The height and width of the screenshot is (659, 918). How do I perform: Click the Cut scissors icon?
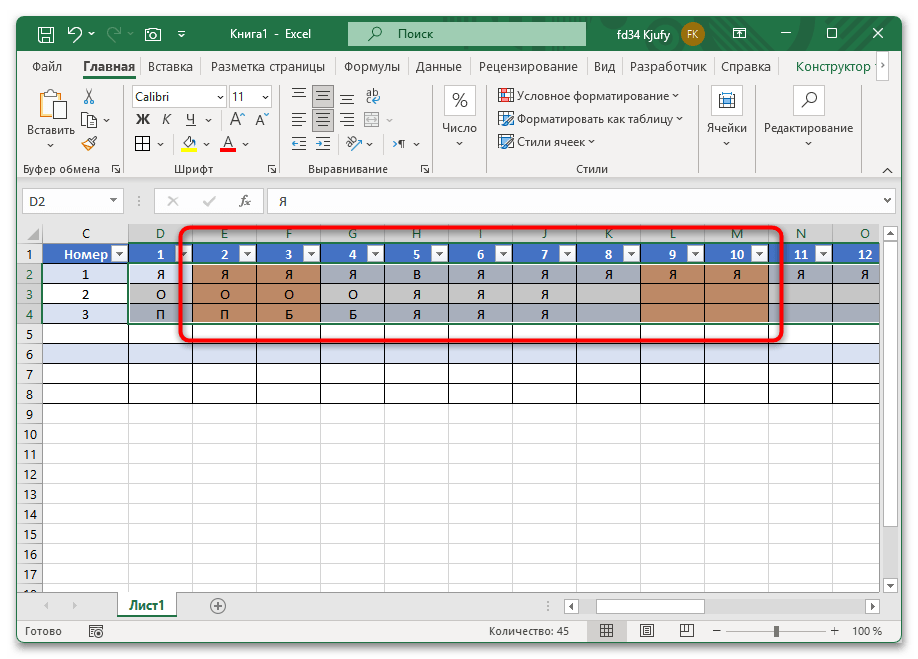[89, 97]
